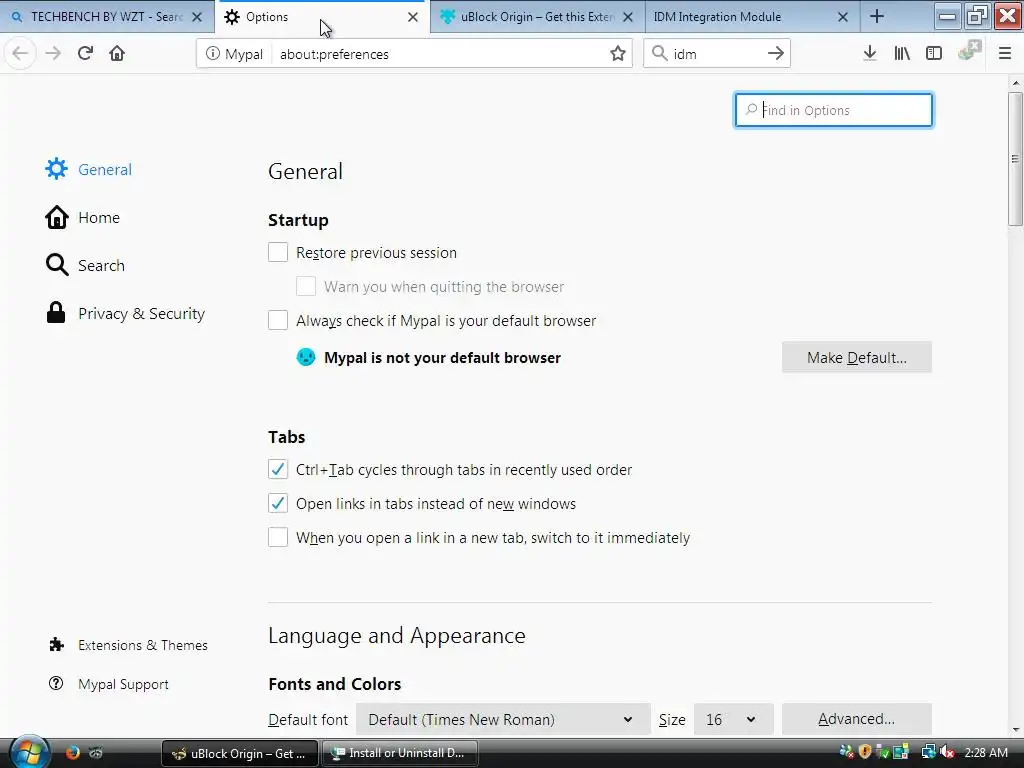The image size is (1024, 768).
Task: Enable Always check if Mypal is default
Action: pos(278,320)
